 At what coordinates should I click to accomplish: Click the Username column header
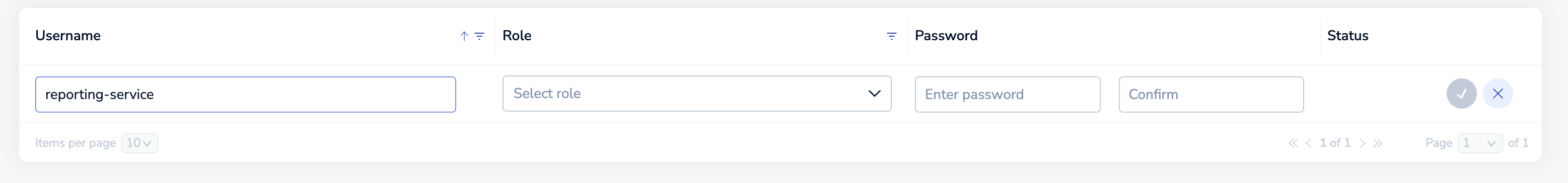67,36
